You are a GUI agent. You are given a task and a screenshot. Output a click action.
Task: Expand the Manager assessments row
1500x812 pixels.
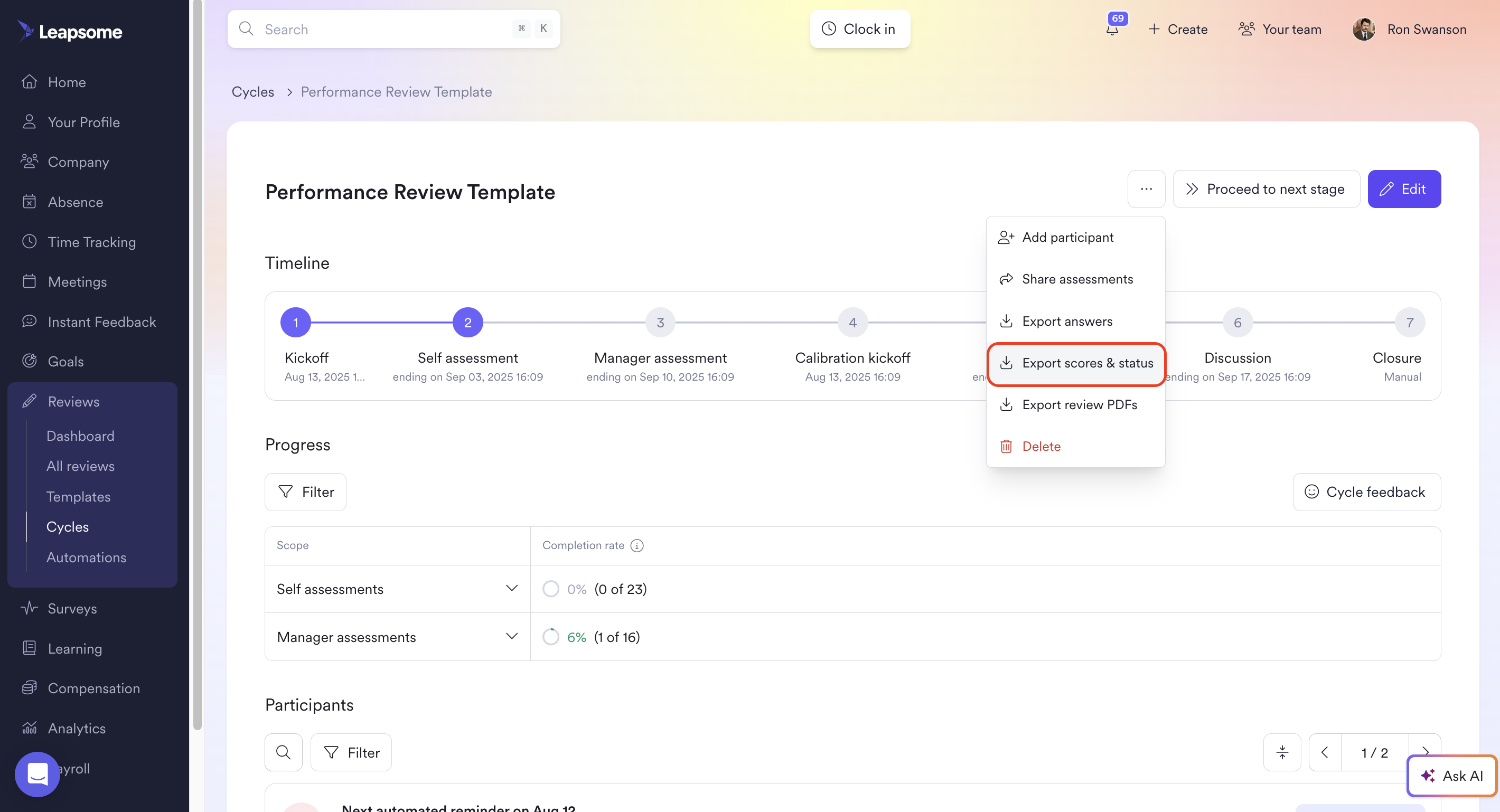(x=511, y=636)
